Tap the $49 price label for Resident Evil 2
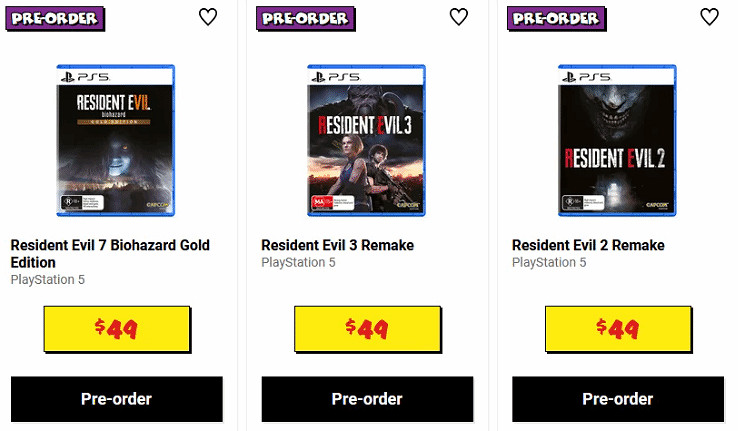The width and height of the screenshot is (738, 431). 617,329
